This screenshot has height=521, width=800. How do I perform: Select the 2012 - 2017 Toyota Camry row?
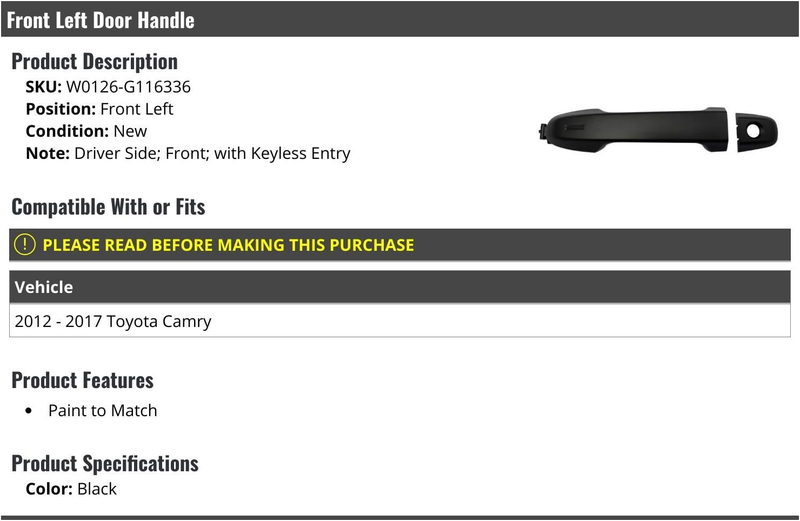400,321
